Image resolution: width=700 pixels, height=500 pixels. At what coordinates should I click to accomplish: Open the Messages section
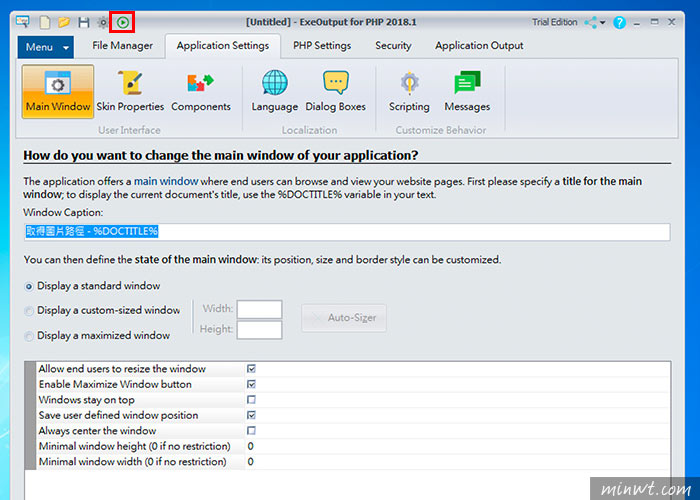[467, 91]
